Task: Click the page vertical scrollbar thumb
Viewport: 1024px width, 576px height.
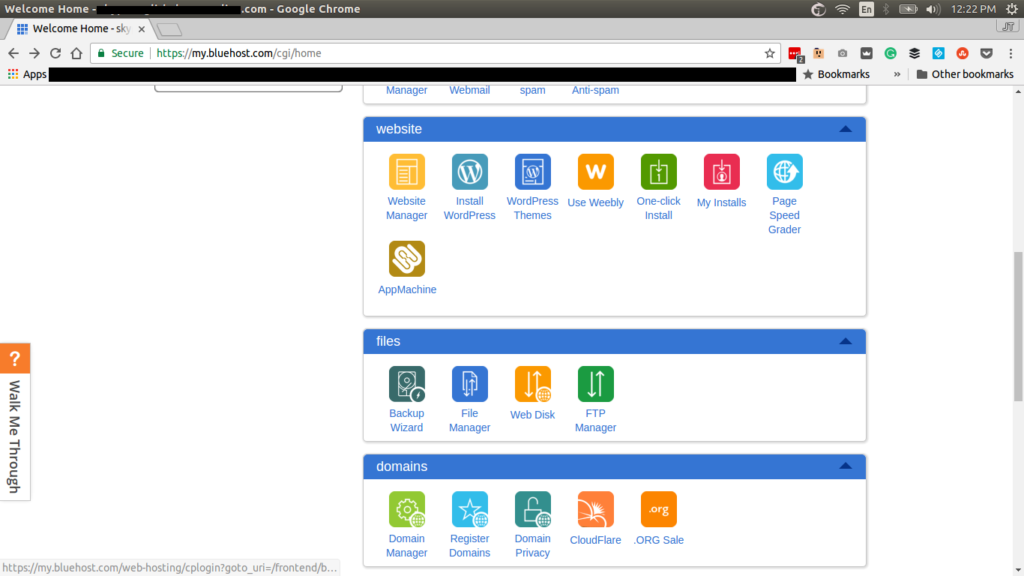Action: [x=1018, y=327]
